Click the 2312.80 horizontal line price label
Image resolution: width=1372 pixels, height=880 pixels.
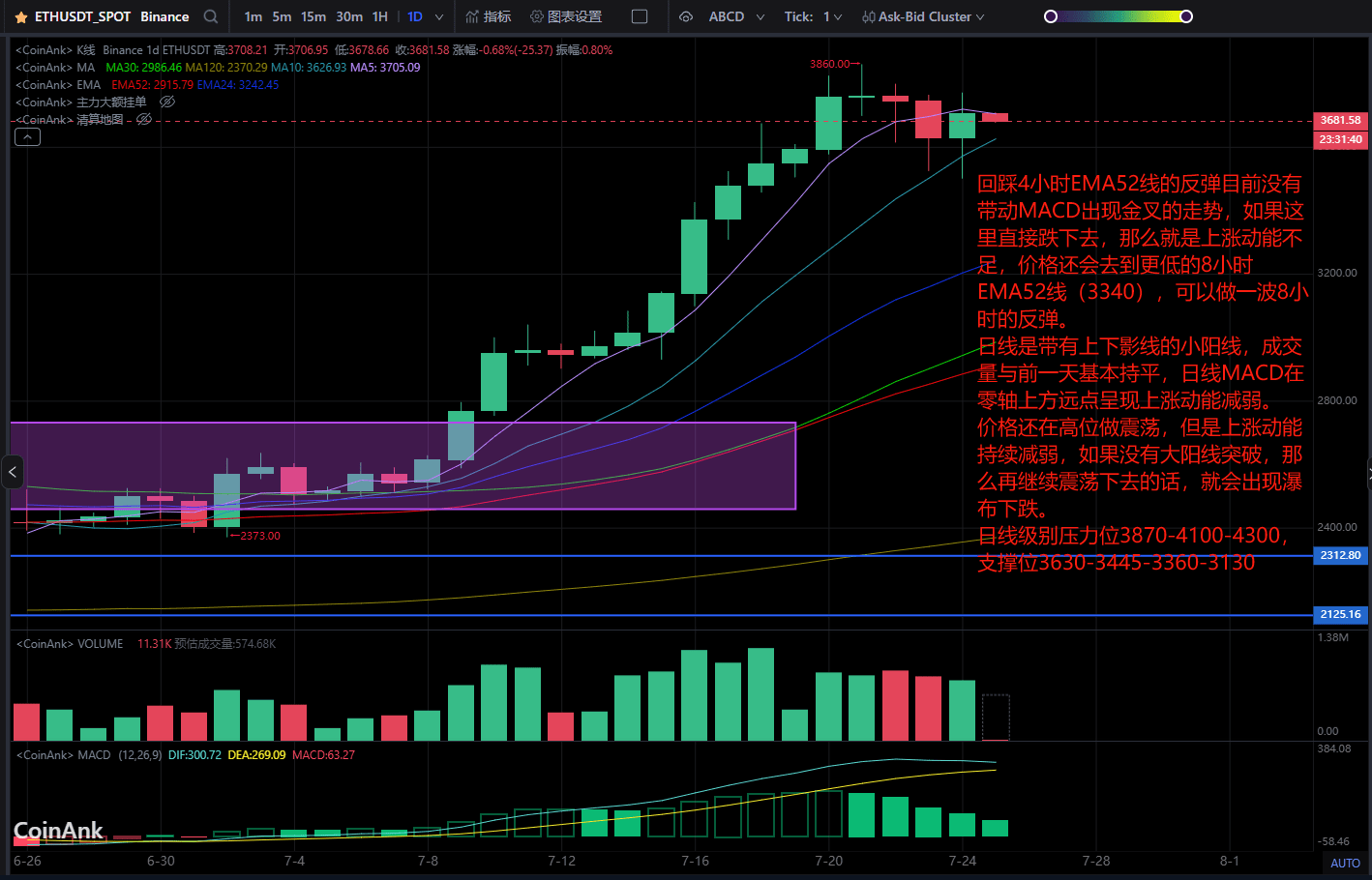pos(1340,555)
